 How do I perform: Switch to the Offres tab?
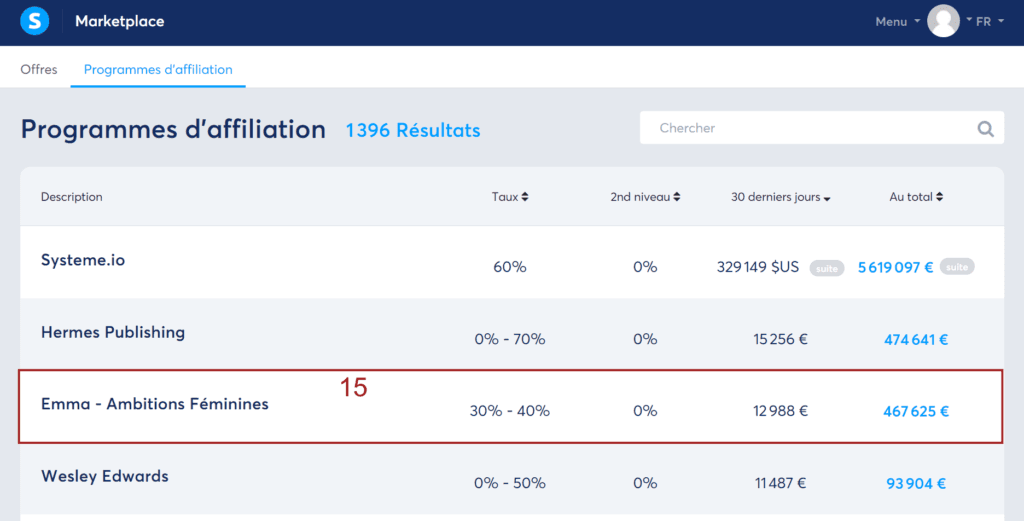pyautogui.click(x=39, y=69)
